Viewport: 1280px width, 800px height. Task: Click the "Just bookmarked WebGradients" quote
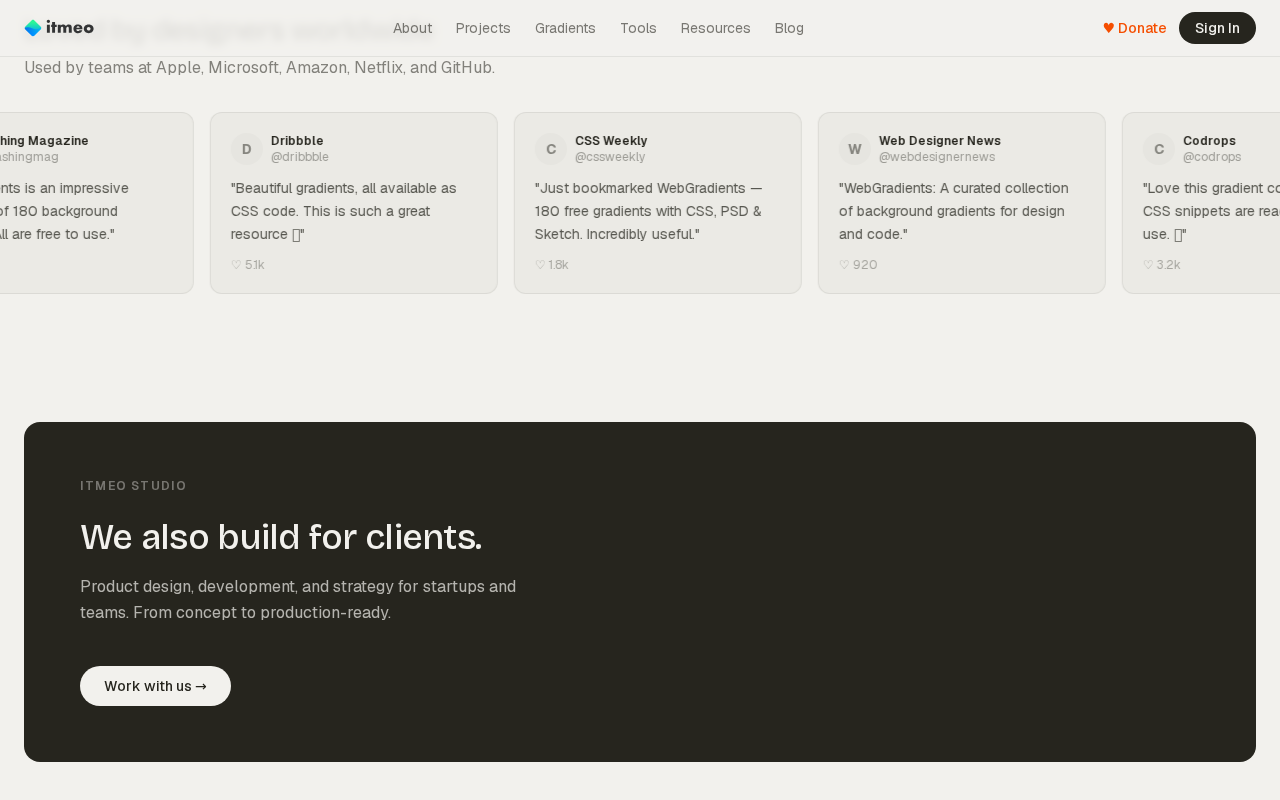pos(649,211)
